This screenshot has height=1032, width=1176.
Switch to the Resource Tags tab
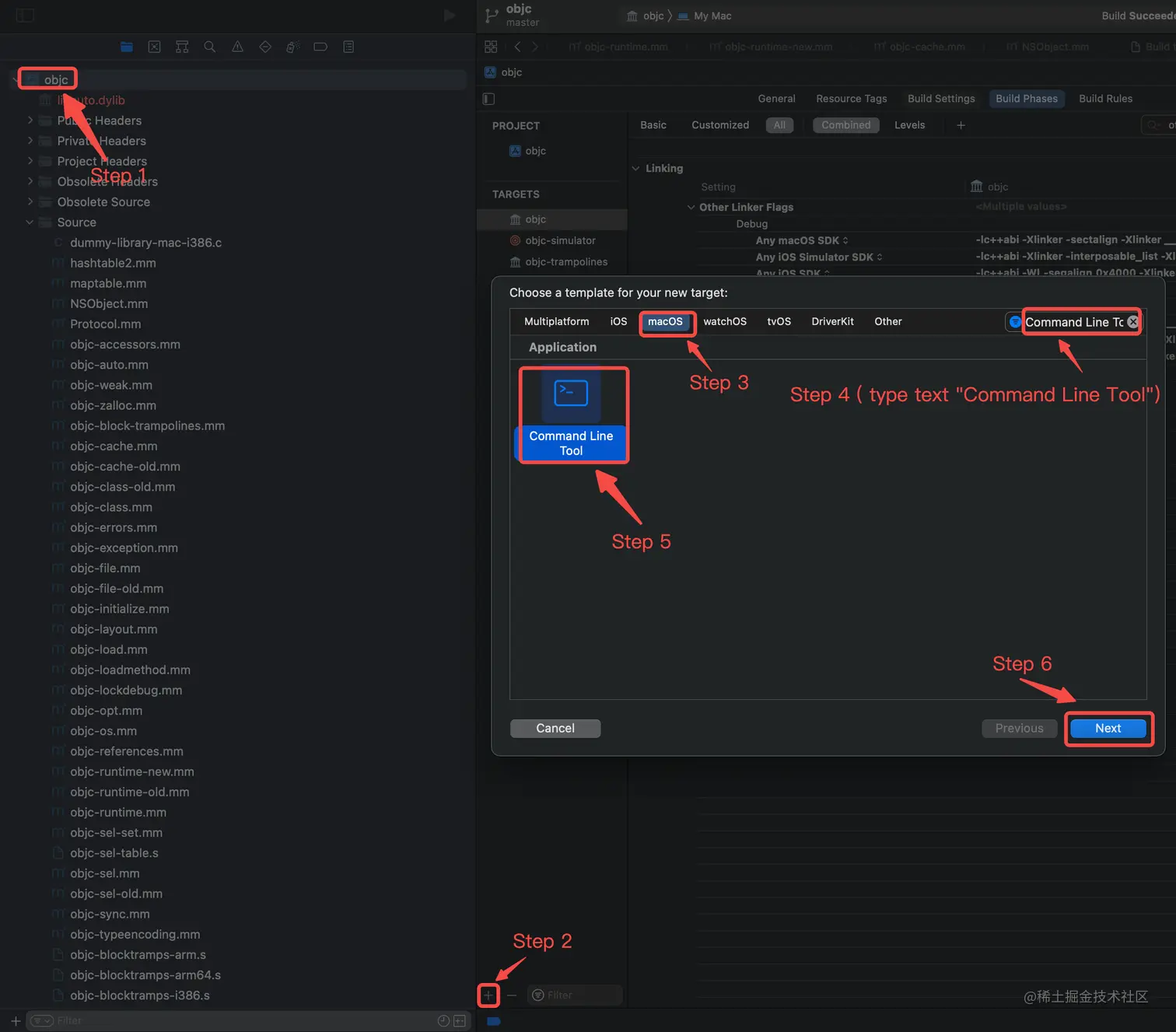[851, 99]
